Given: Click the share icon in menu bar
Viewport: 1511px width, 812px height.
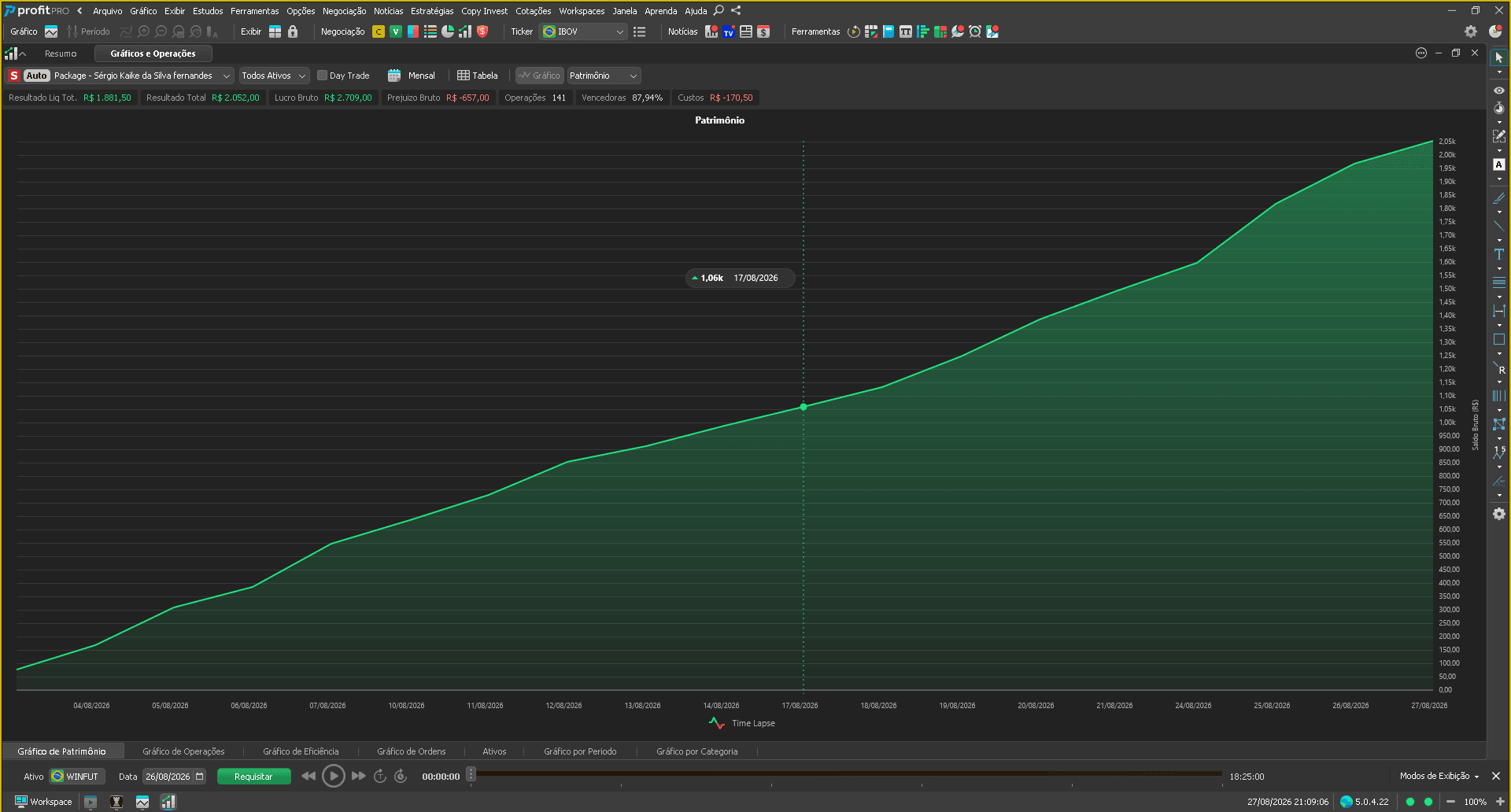Looking at the screenshot, I should point(736,10).
